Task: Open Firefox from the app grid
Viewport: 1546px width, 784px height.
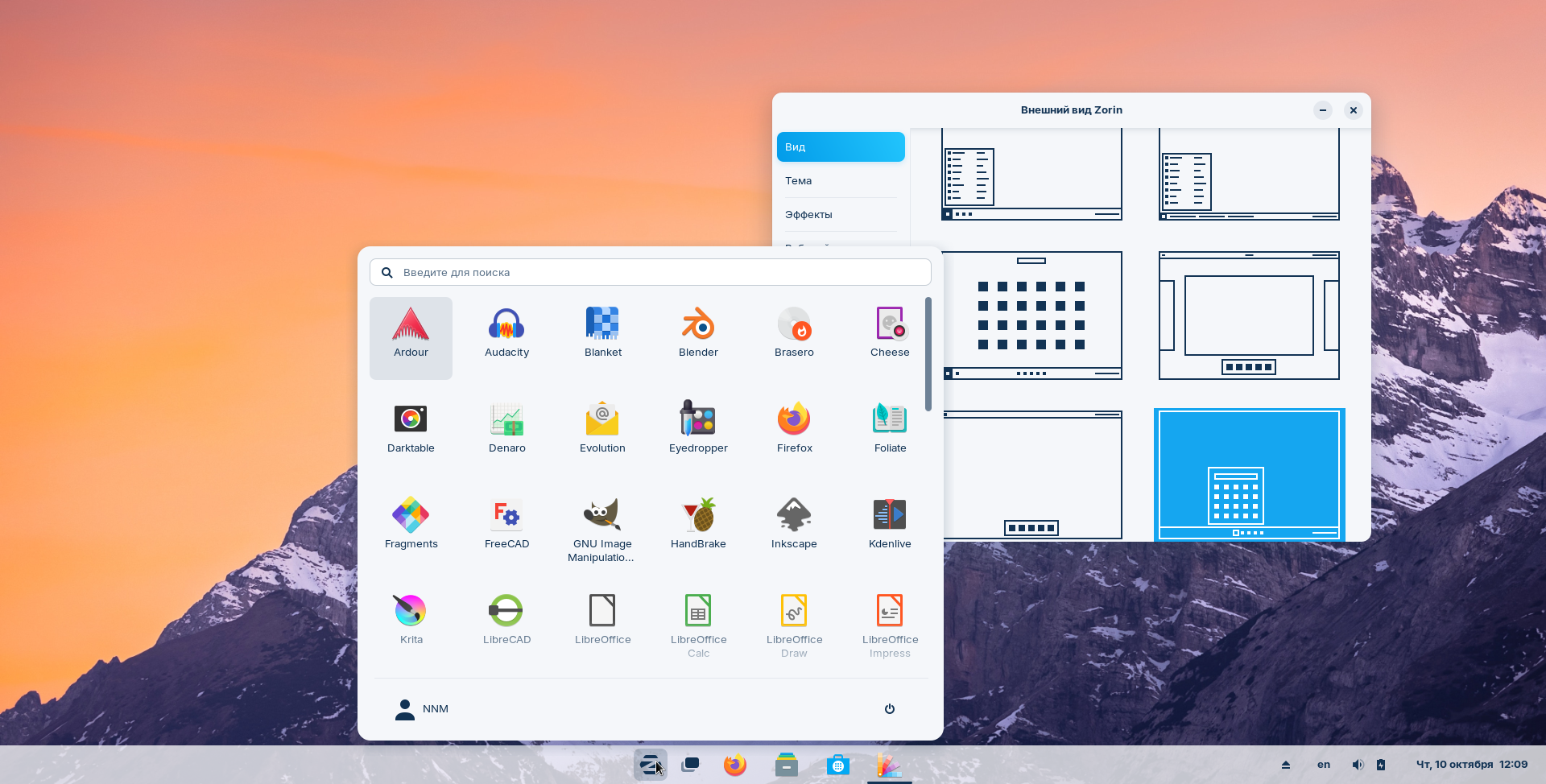Action: pos(794,434)
